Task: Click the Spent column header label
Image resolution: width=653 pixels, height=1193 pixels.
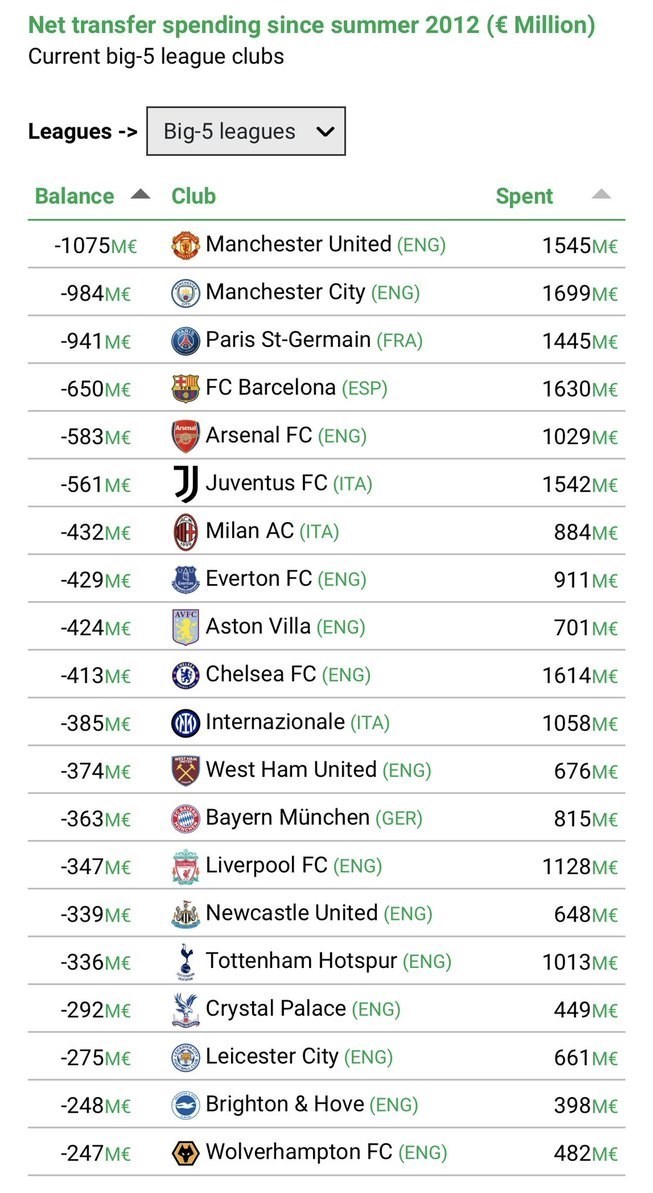Action: (524, 196)
